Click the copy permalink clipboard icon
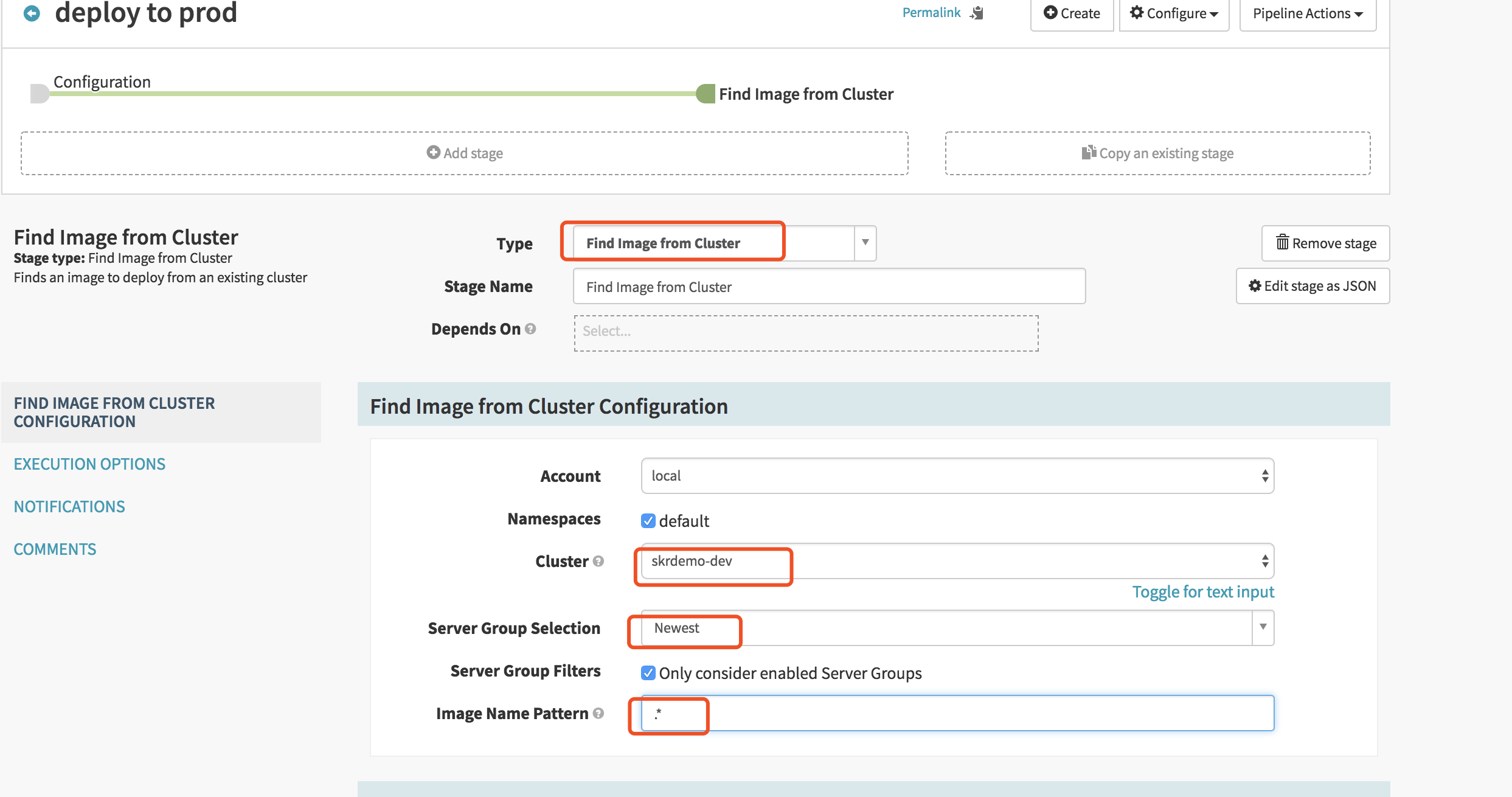 coord(977,13)
